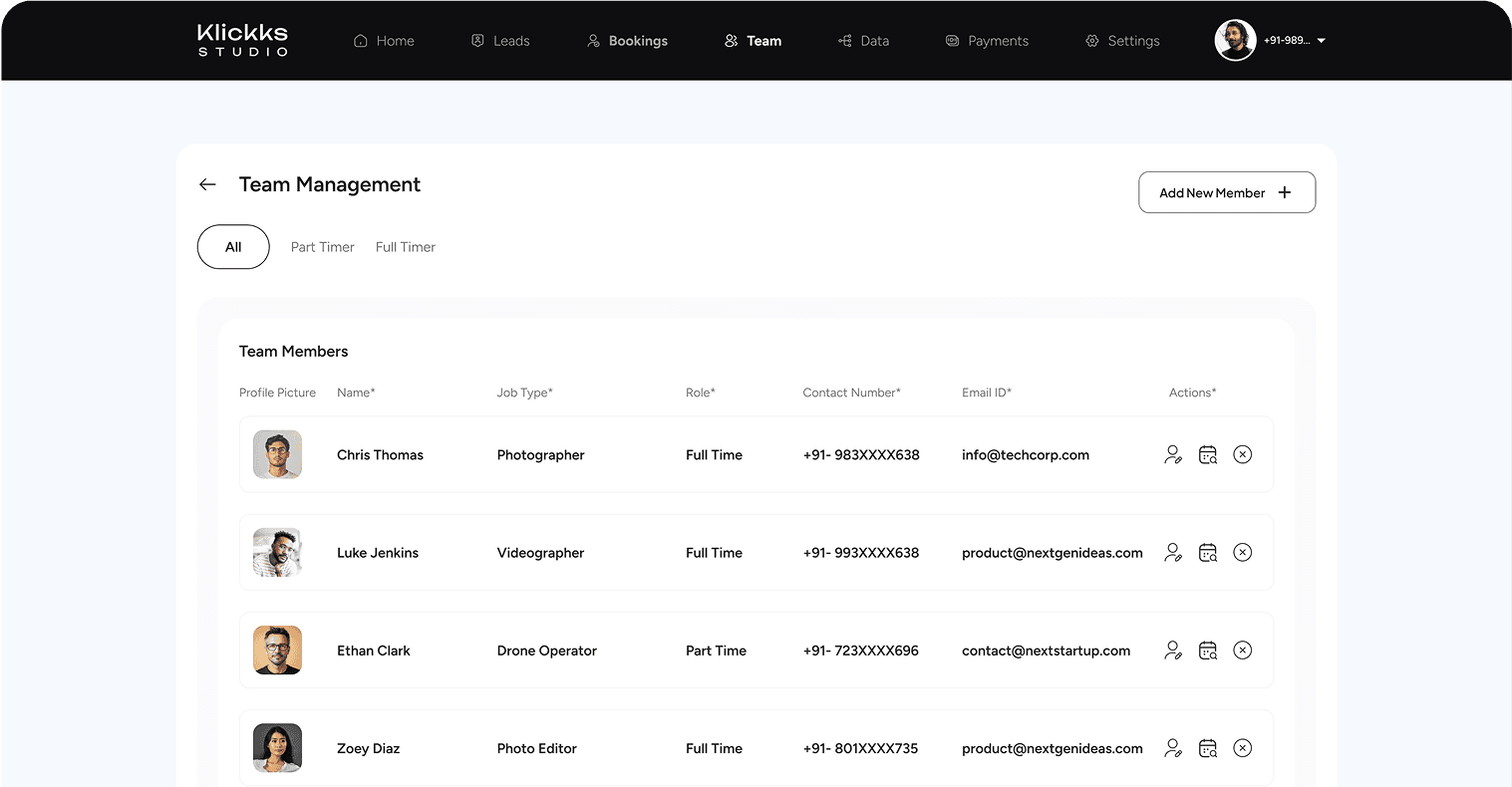Open Luke Jenkins's schedule calendar
Screen dimensions: 1512x787
[1208, 552]
